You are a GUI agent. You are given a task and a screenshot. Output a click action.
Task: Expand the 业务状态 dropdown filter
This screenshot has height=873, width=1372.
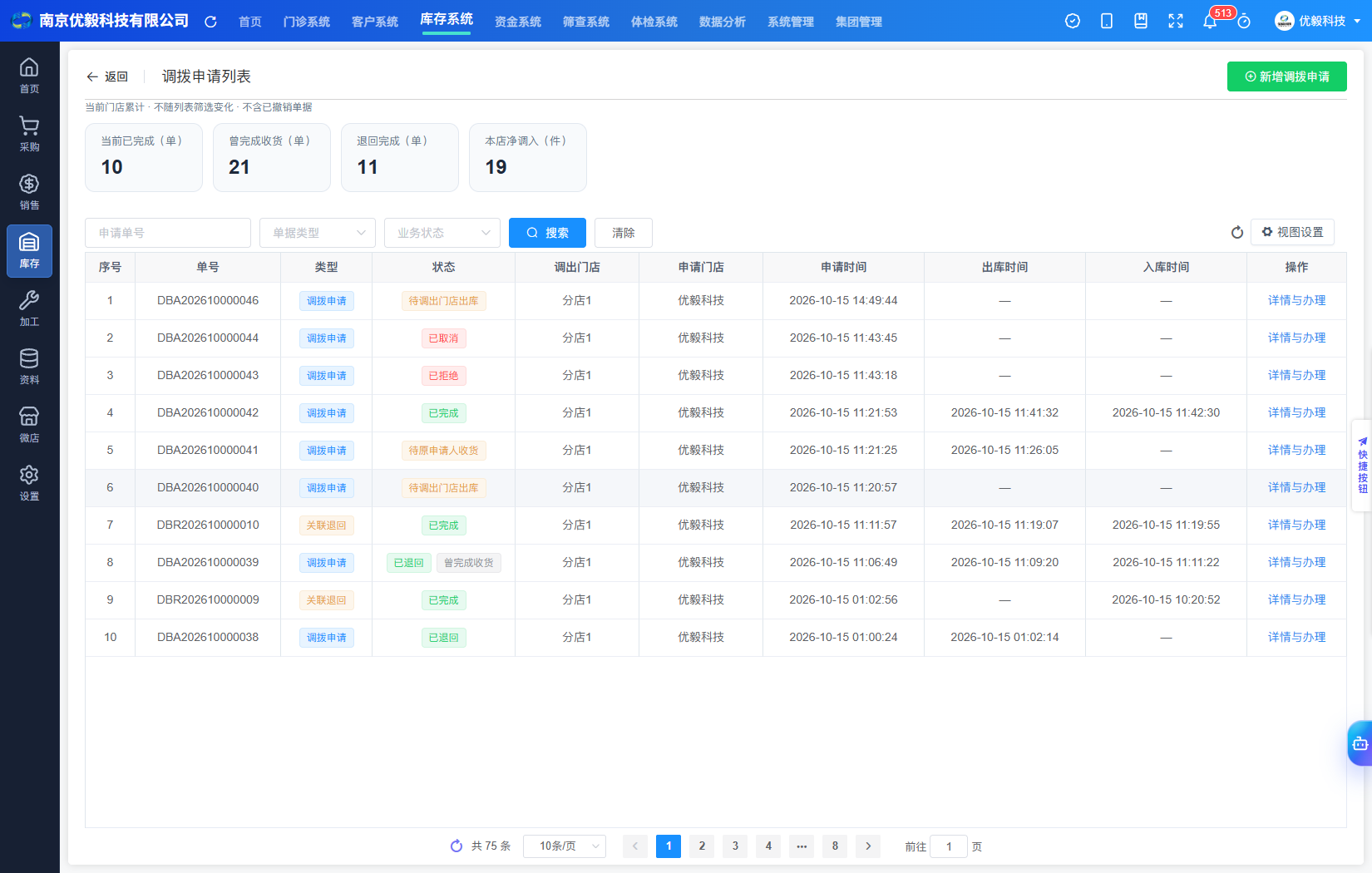[x=442, y=233]
